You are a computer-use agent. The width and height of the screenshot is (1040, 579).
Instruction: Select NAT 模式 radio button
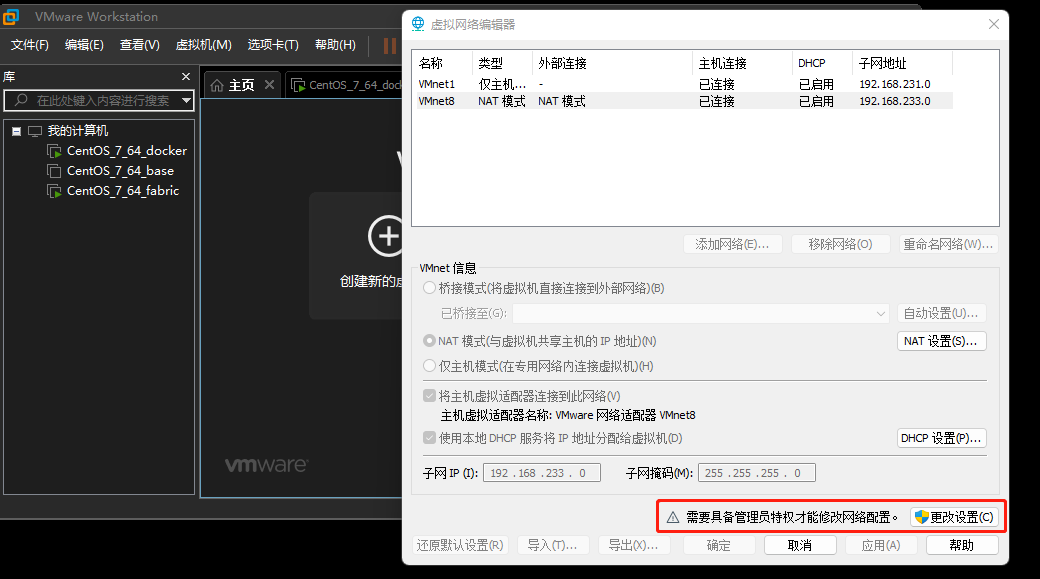[429, 341]
